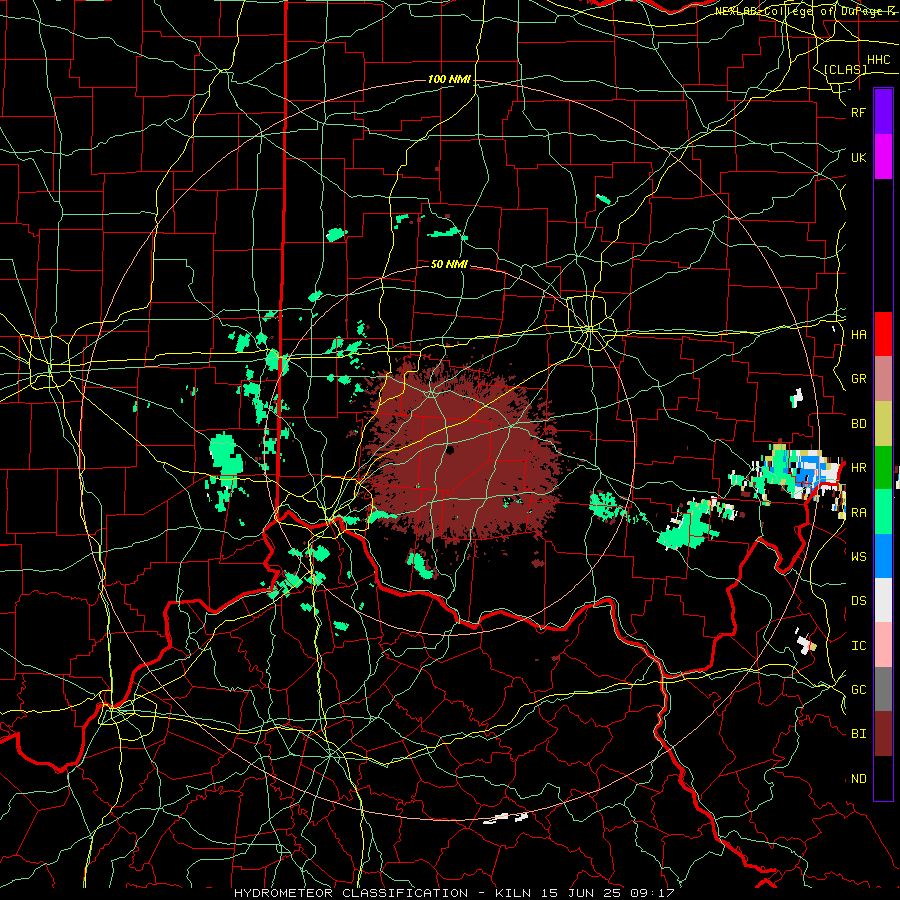Select the BD yellow legend swatch

pyautogui.click(x=883, y=423)
